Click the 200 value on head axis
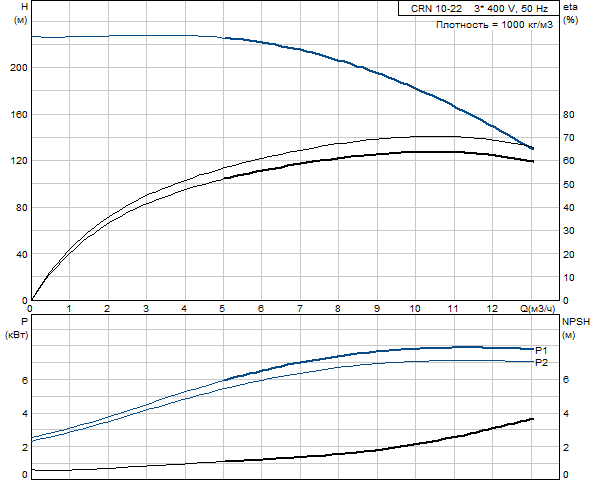Screen dimensions: 592x480 pyautogui.click(x=19, y=68)
